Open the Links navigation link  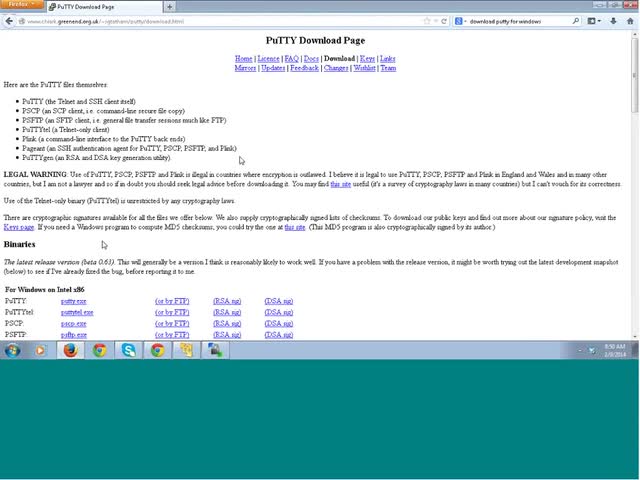click(x=387, y=59)
